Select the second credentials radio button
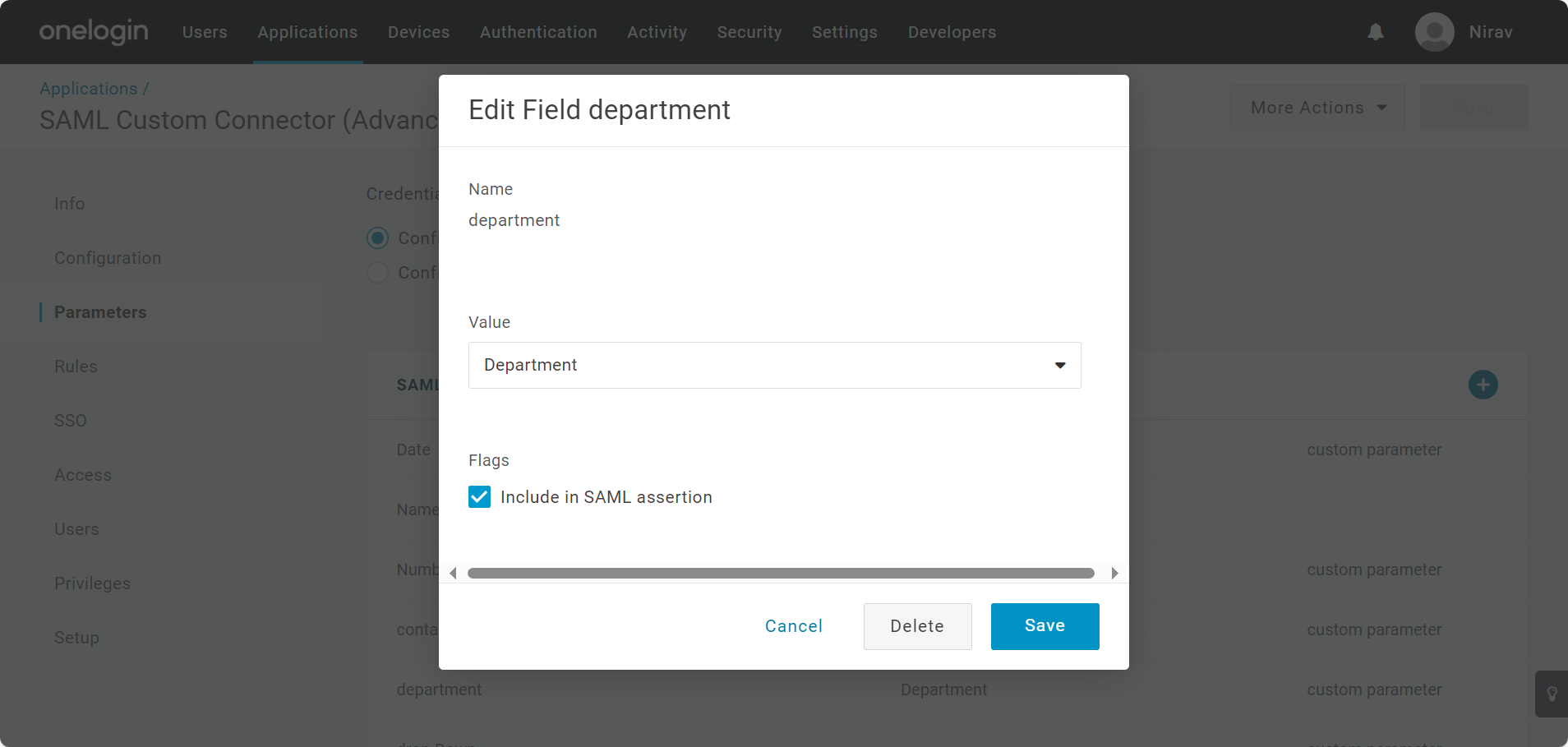1568x747 pixels. click(377, 273)
